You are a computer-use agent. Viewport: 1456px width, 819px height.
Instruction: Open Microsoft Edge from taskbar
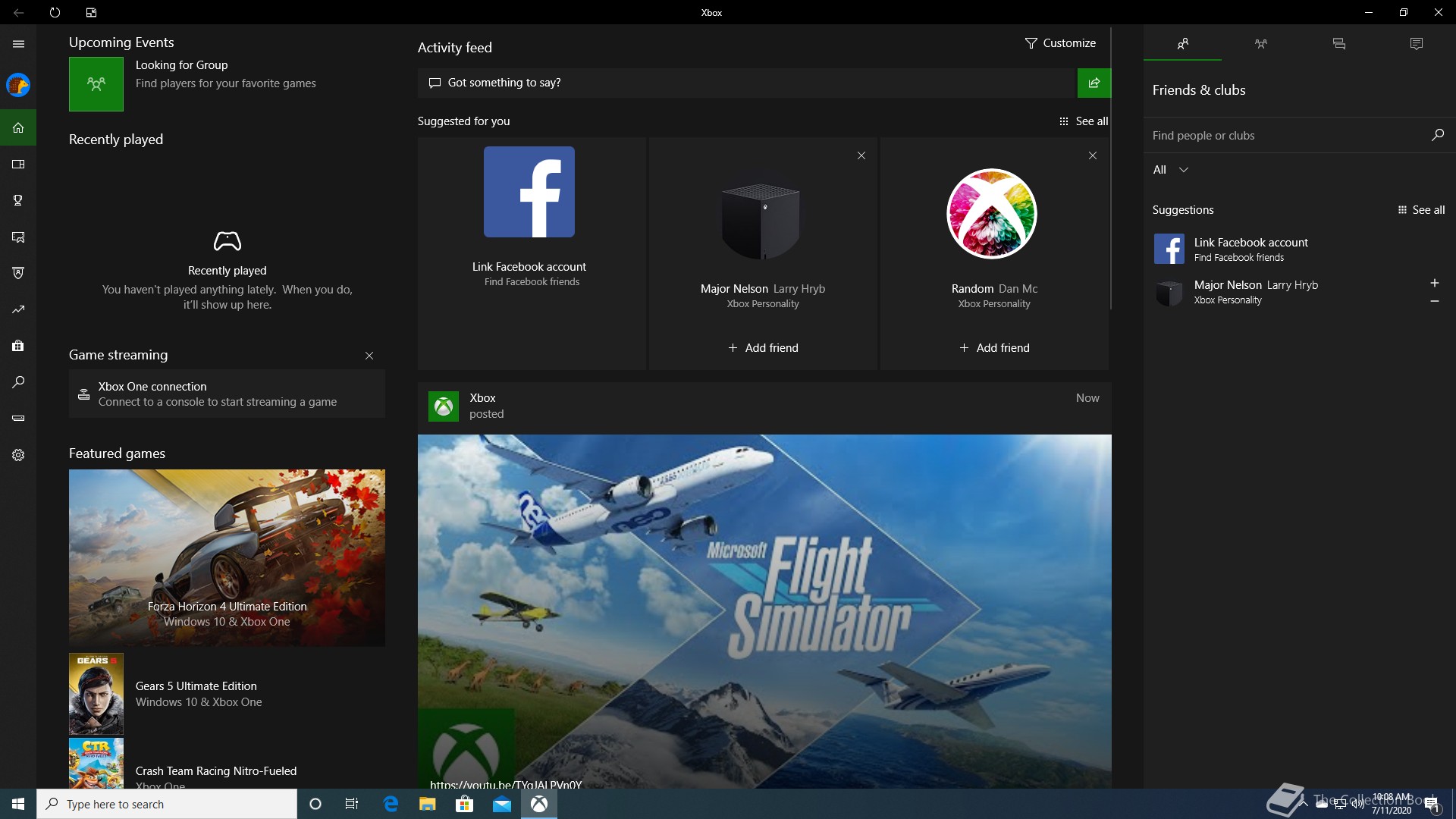391,804
